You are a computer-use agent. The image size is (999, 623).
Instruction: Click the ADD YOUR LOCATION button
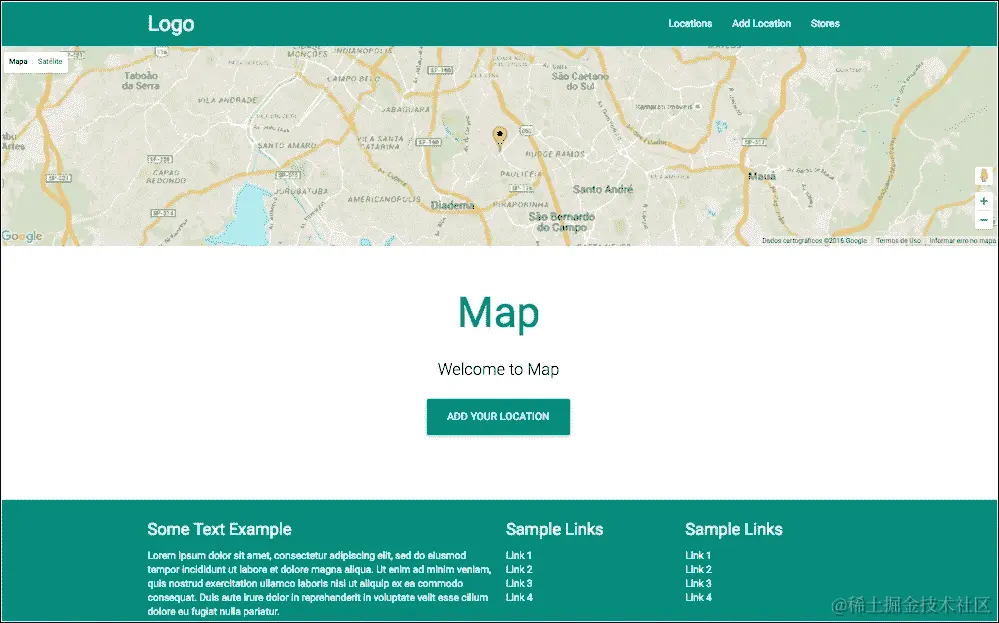(x=498, y=417)
